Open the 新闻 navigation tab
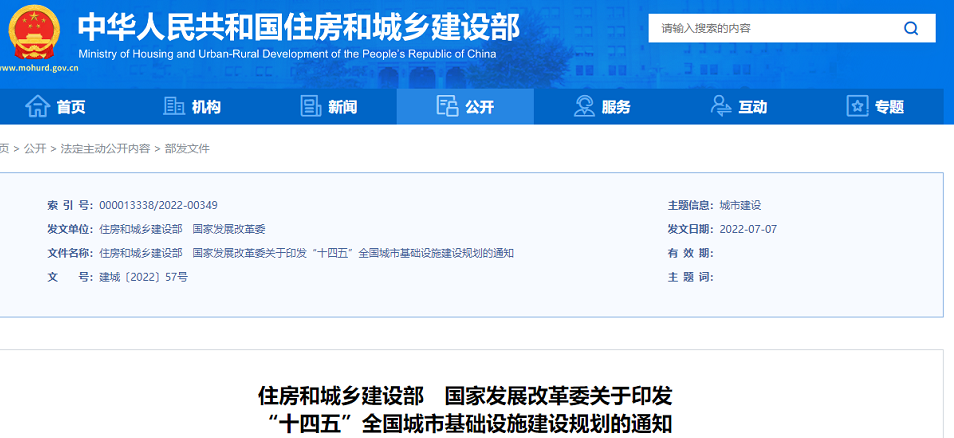Screen dimensions: 954x438 329,106
